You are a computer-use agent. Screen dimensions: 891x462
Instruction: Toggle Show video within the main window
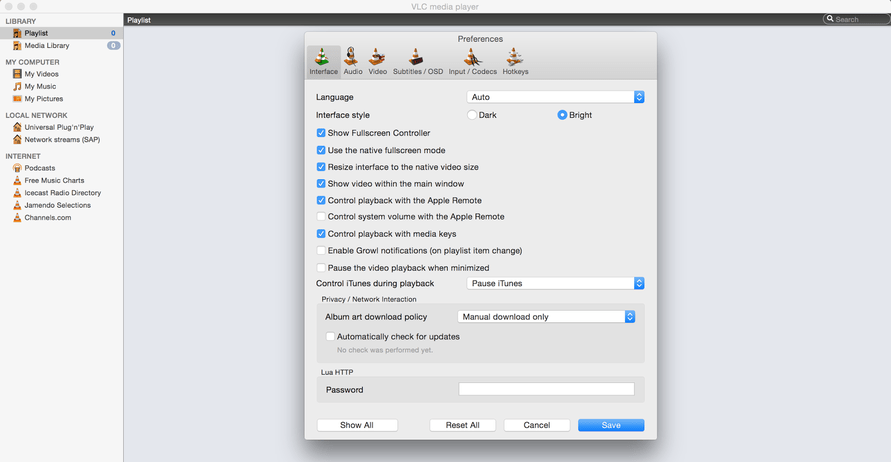click(321, 184)
